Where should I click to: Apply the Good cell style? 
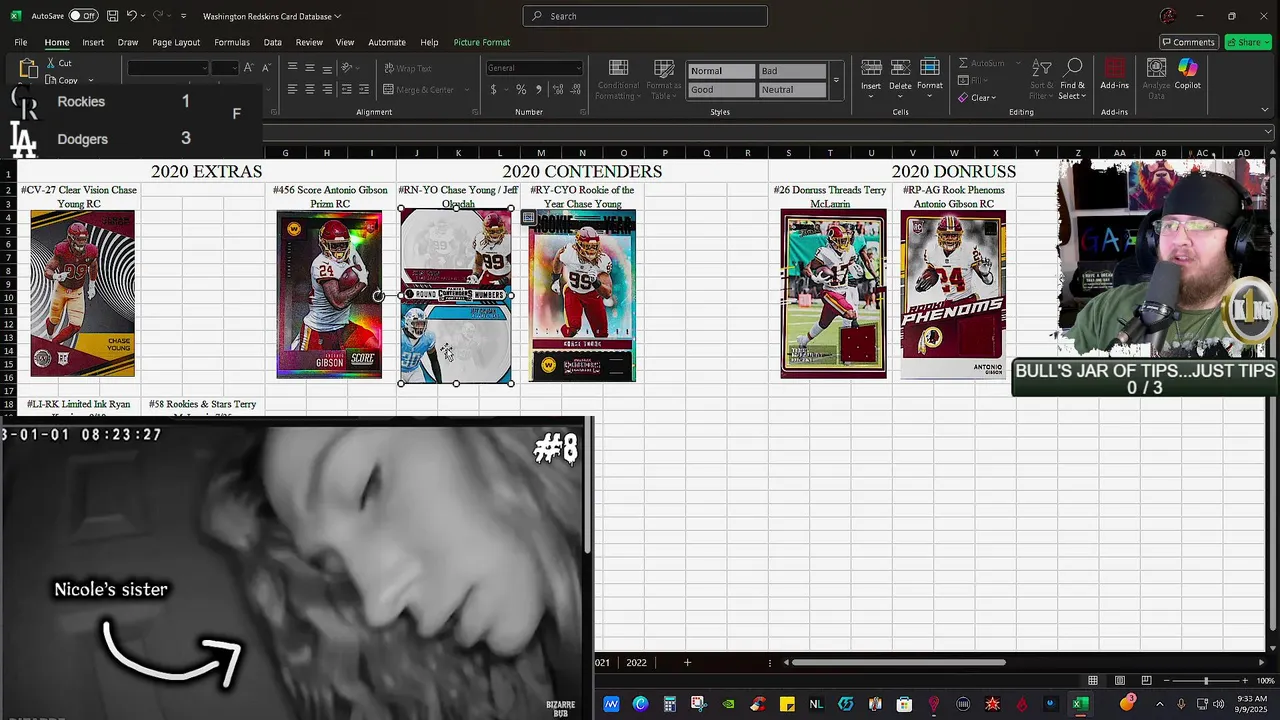click(721, 89)
